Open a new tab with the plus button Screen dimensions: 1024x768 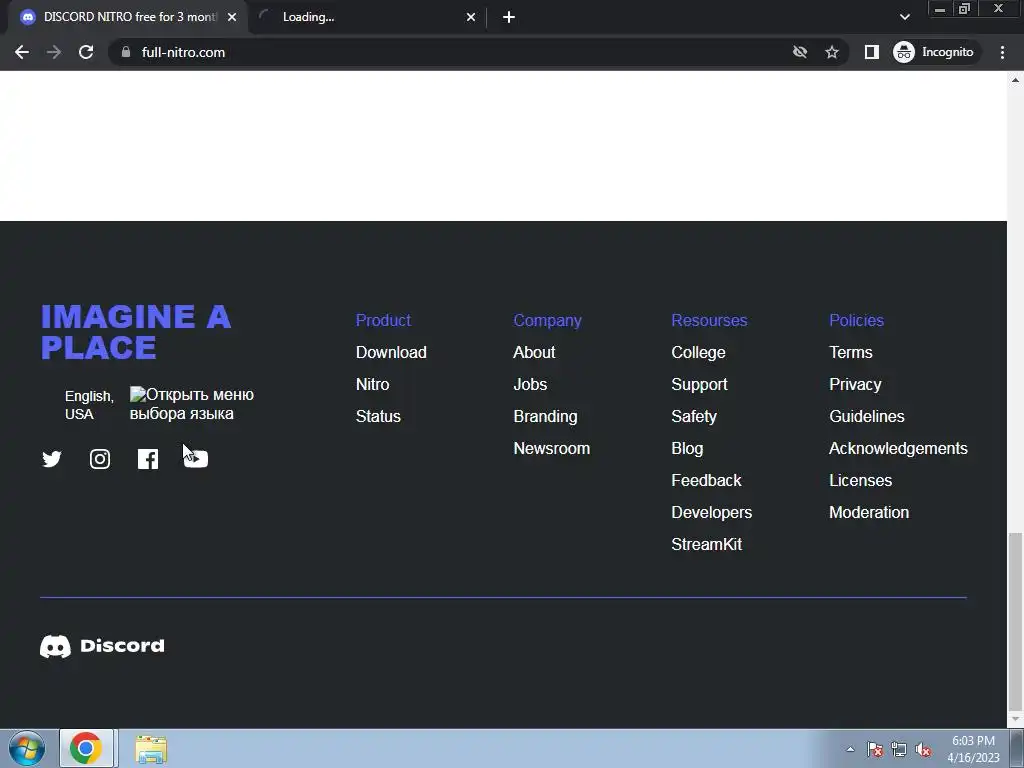(x=509, y=17)
